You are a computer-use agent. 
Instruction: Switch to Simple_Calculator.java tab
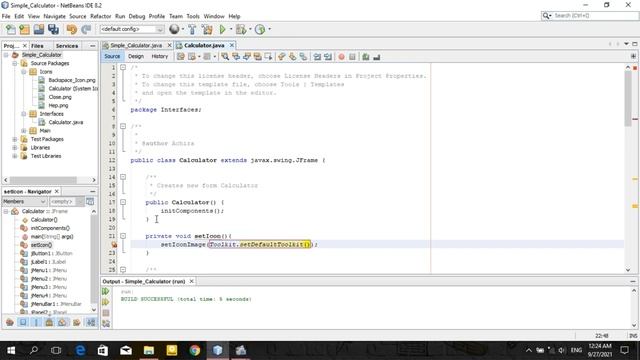tap(136, 45)
